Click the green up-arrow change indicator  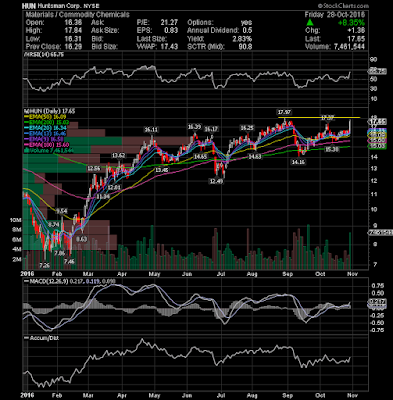click(x=310, y=22)
